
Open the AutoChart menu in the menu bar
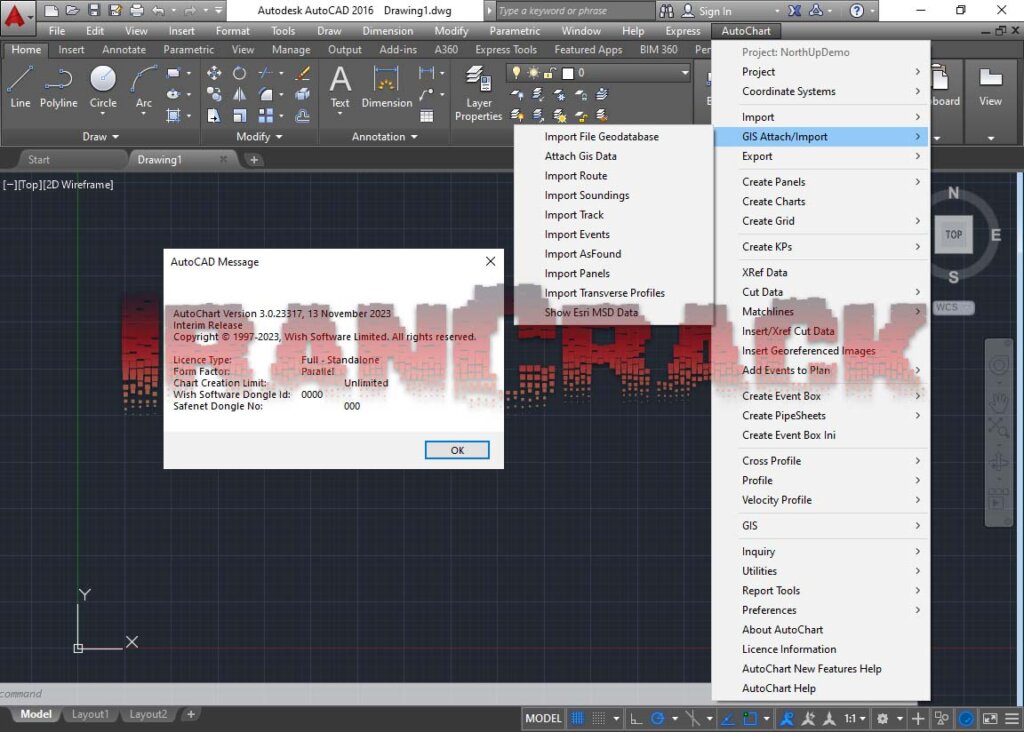pos(746,30)
